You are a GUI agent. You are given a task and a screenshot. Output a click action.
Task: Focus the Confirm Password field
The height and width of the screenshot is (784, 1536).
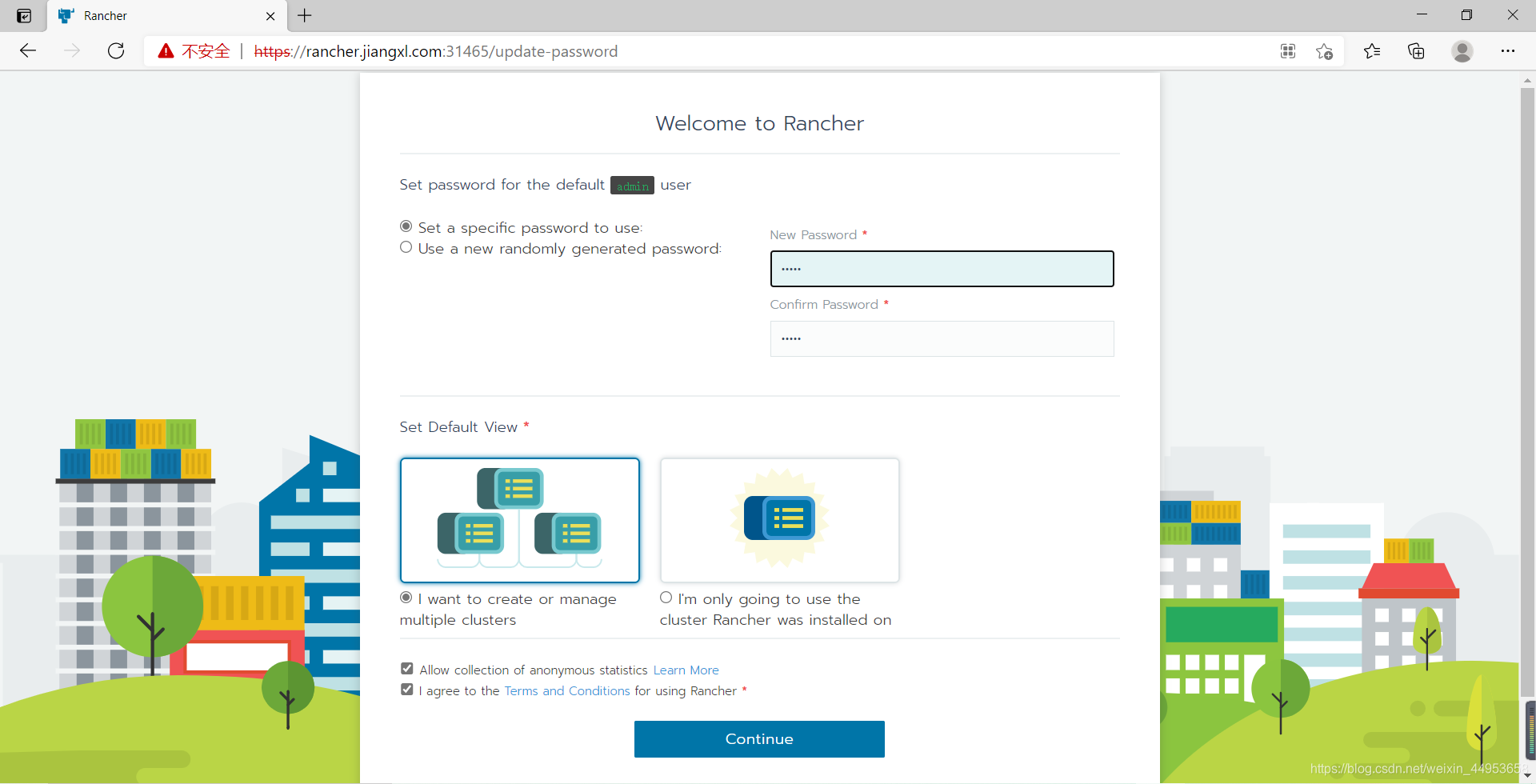point(942,338)
